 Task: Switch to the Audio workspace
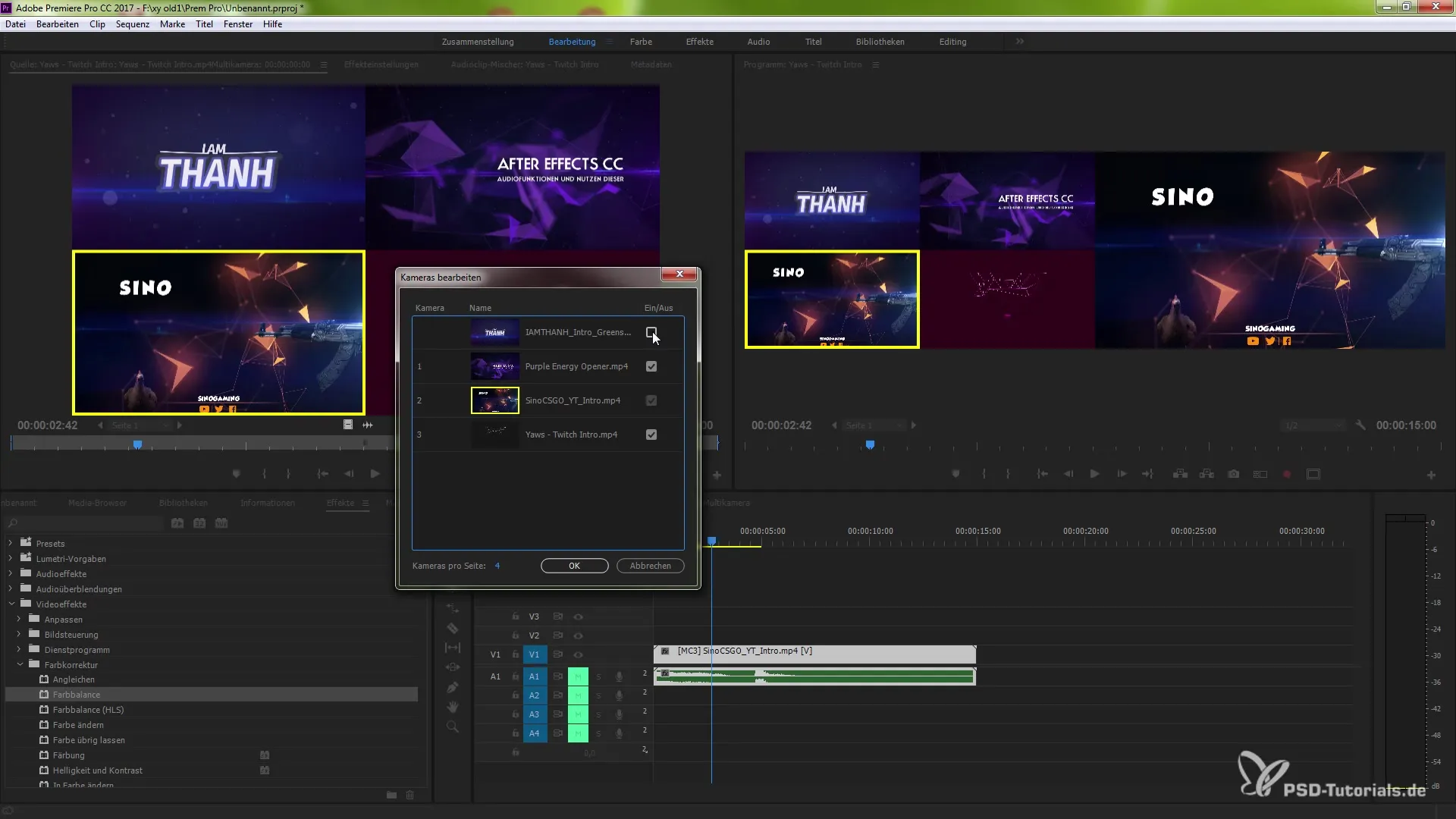click(758, 42)
